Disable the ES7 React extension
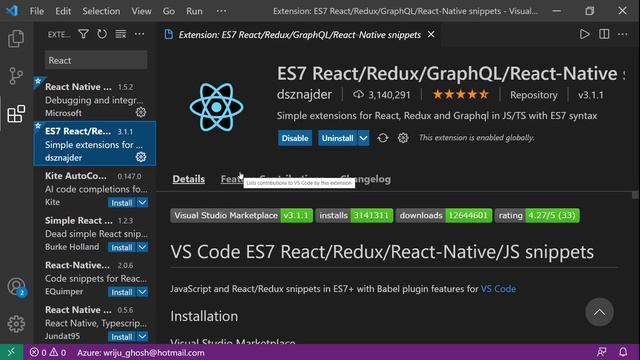This screenshot has width=640, height=360. pos(295,138)
